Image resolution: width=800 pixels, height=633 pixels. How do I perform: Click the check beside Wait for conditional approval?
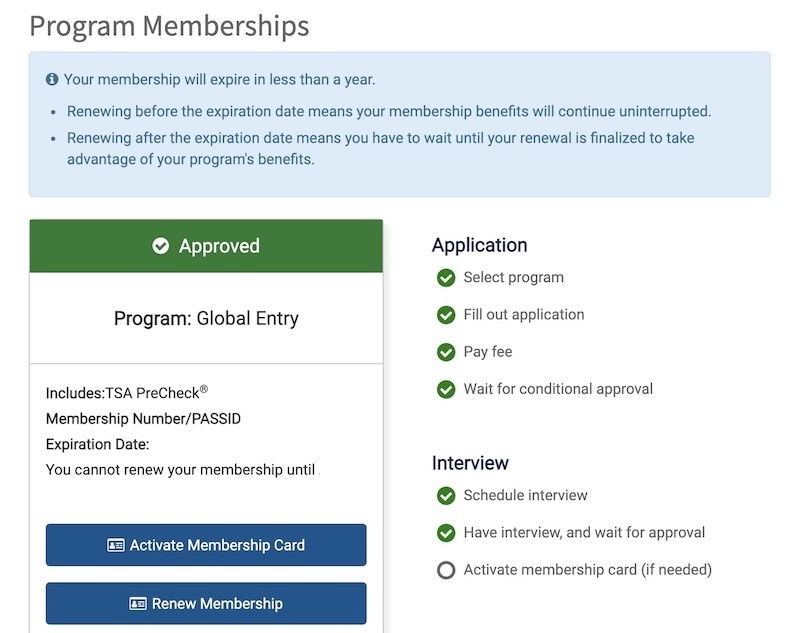[x=446, y=390]
